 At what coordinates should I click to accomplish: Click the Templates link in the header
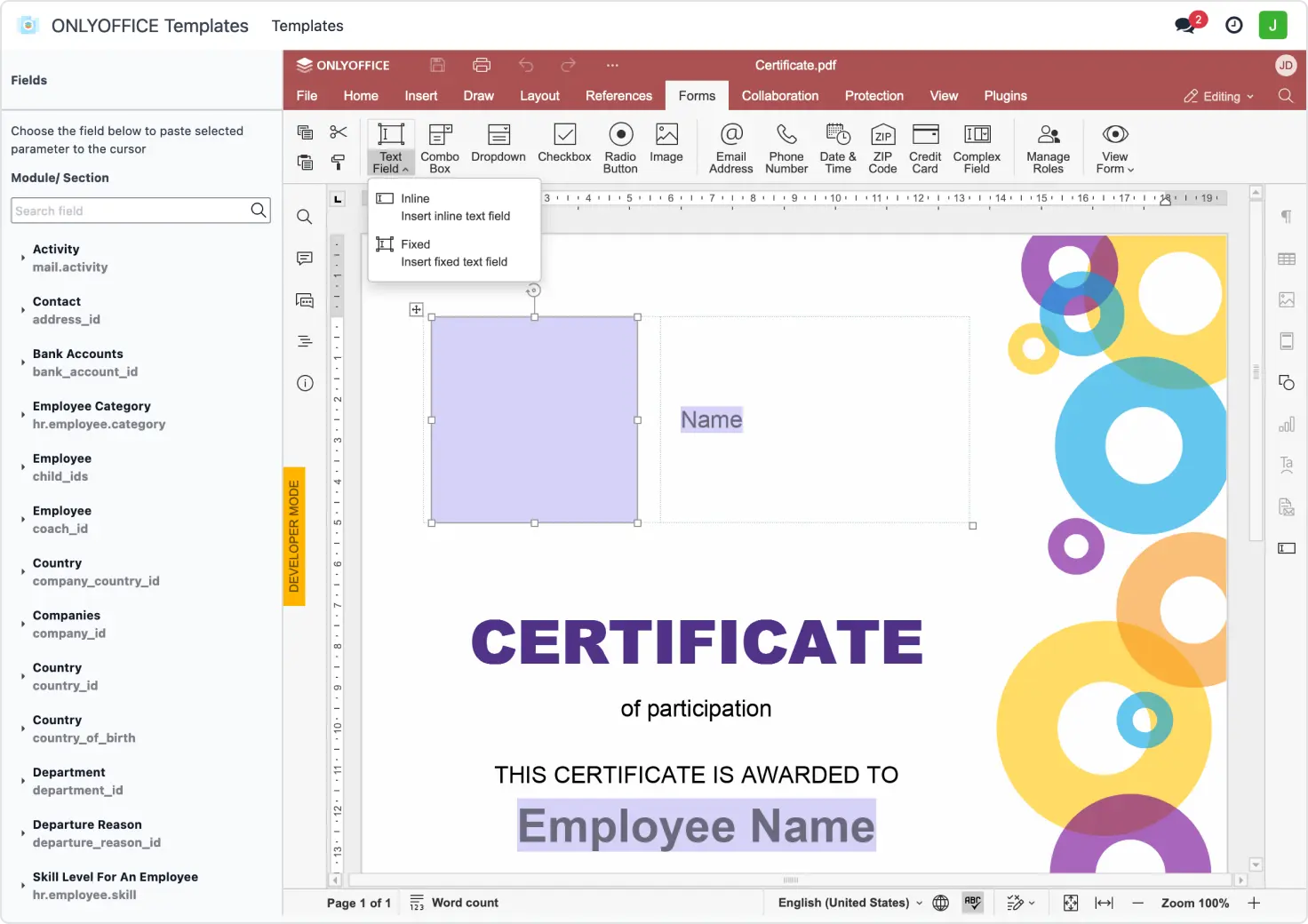(x=307, y=26)
